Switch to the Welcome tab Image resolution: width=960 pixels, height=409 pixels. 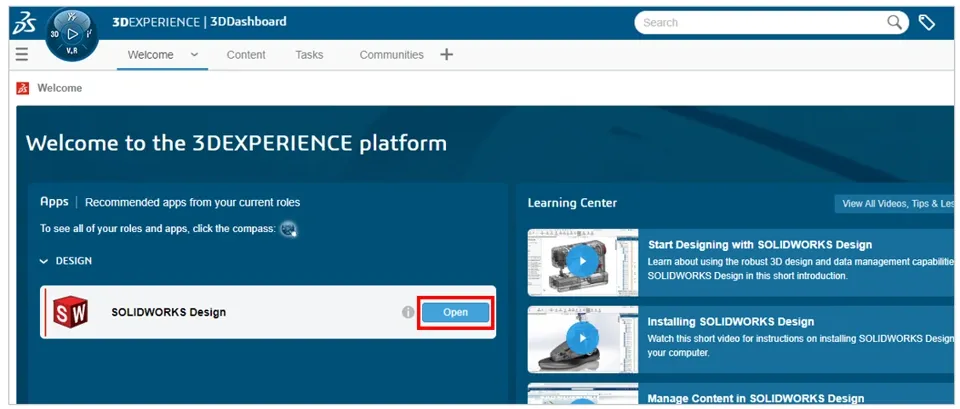151,54
